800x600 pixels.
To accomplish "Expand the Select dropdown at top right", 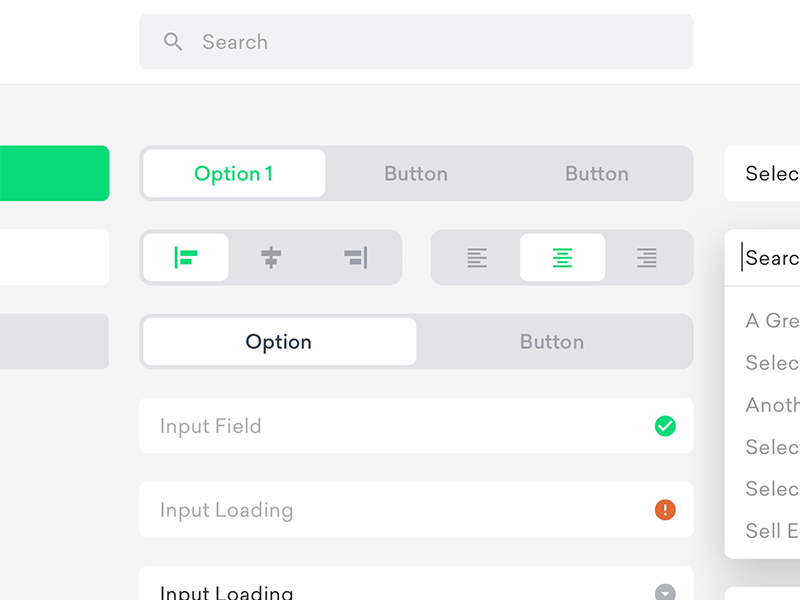I will click(x=770, y=174).
